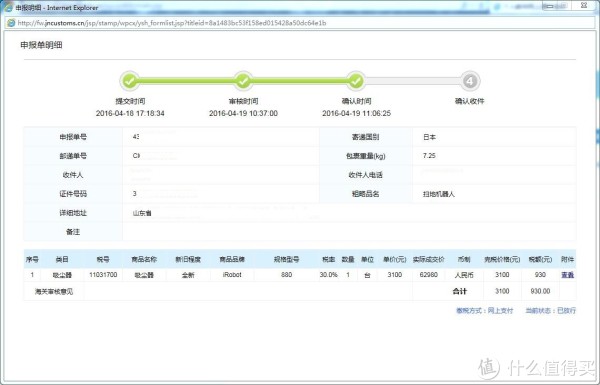Click the green submit-time step checkmark
The height and width of the screenshot is (385, 600).
(130, 81)
